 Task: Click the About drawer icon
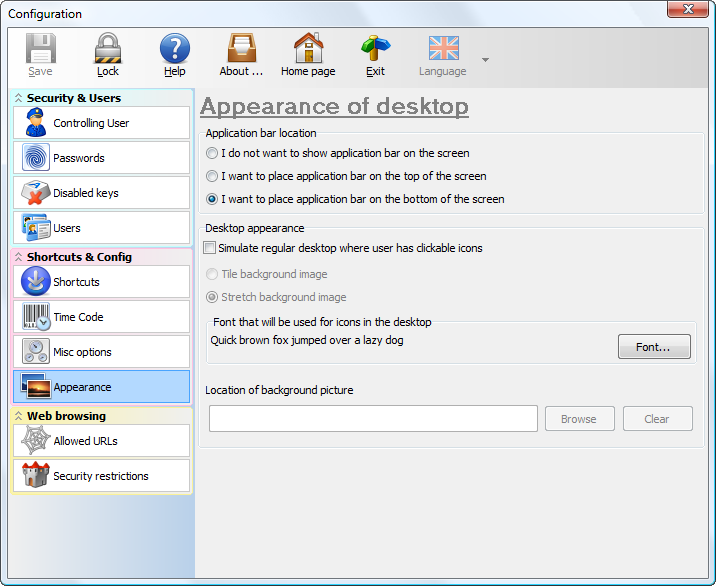click(x=241, y=49)
